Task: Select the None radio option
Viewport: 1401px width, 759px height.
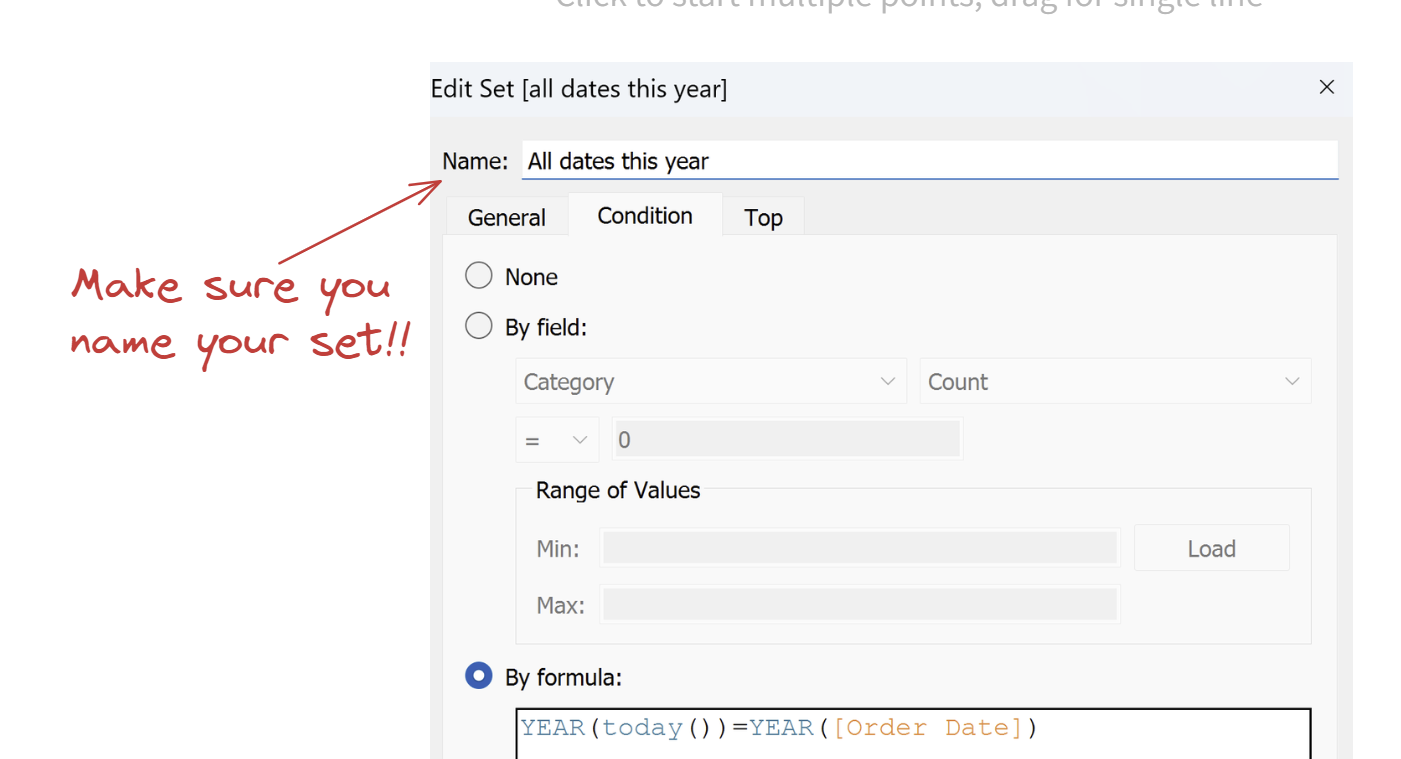Action: 479,276
